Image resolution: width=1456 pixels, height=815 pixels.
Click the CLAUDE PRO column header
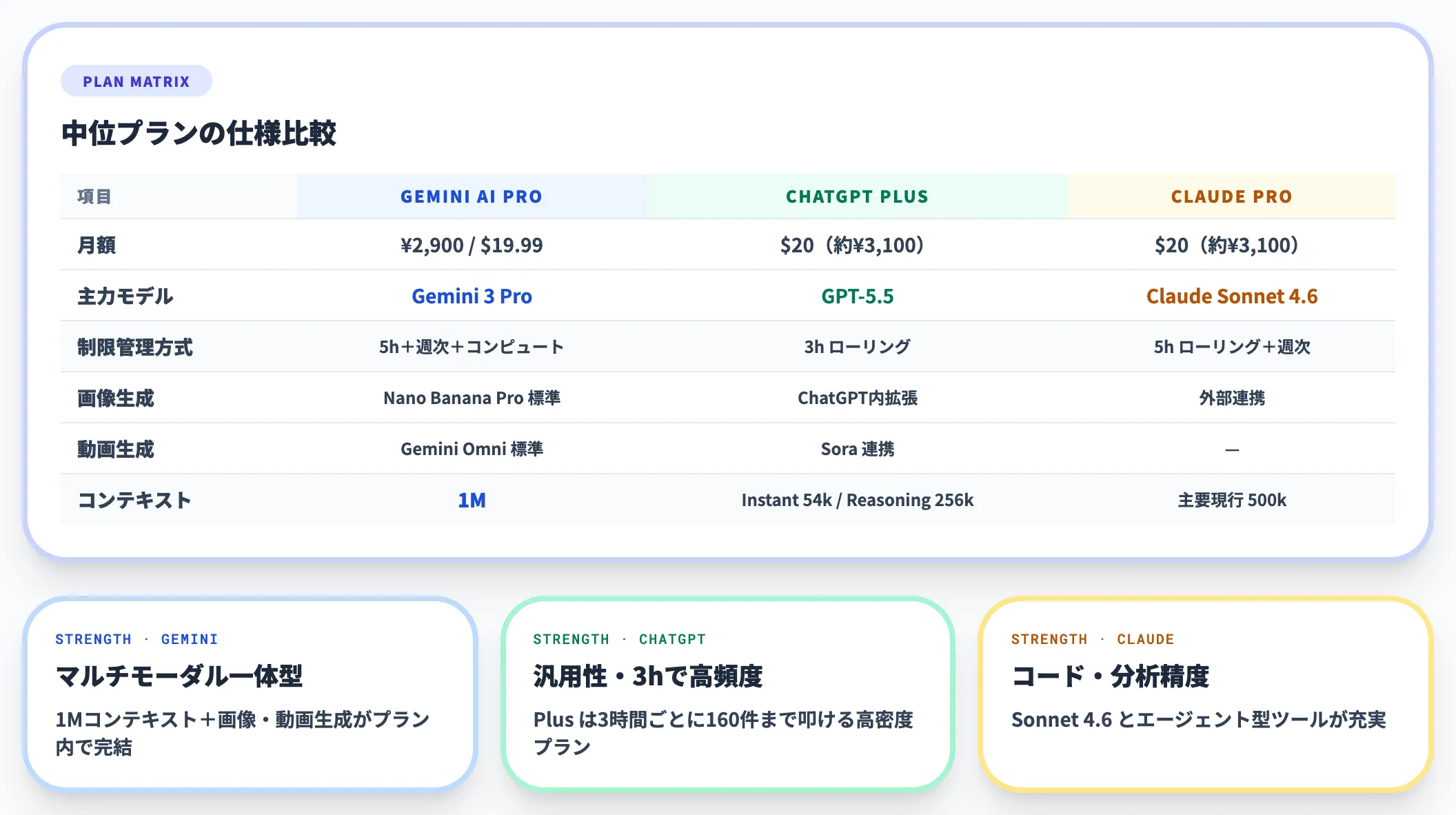coord(1231,197)
